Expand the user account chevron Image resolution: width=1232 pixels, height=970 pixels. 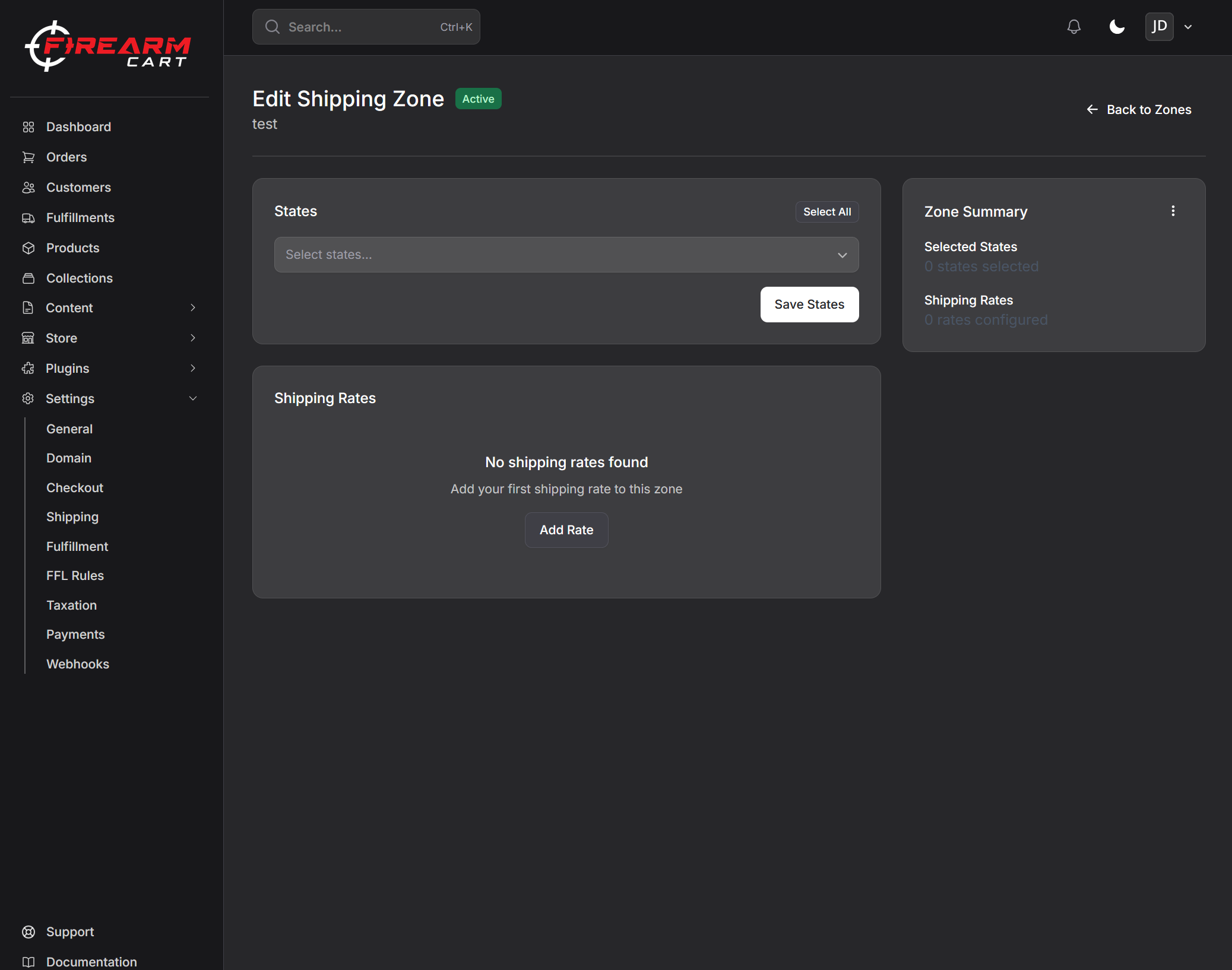(1188, 27)
